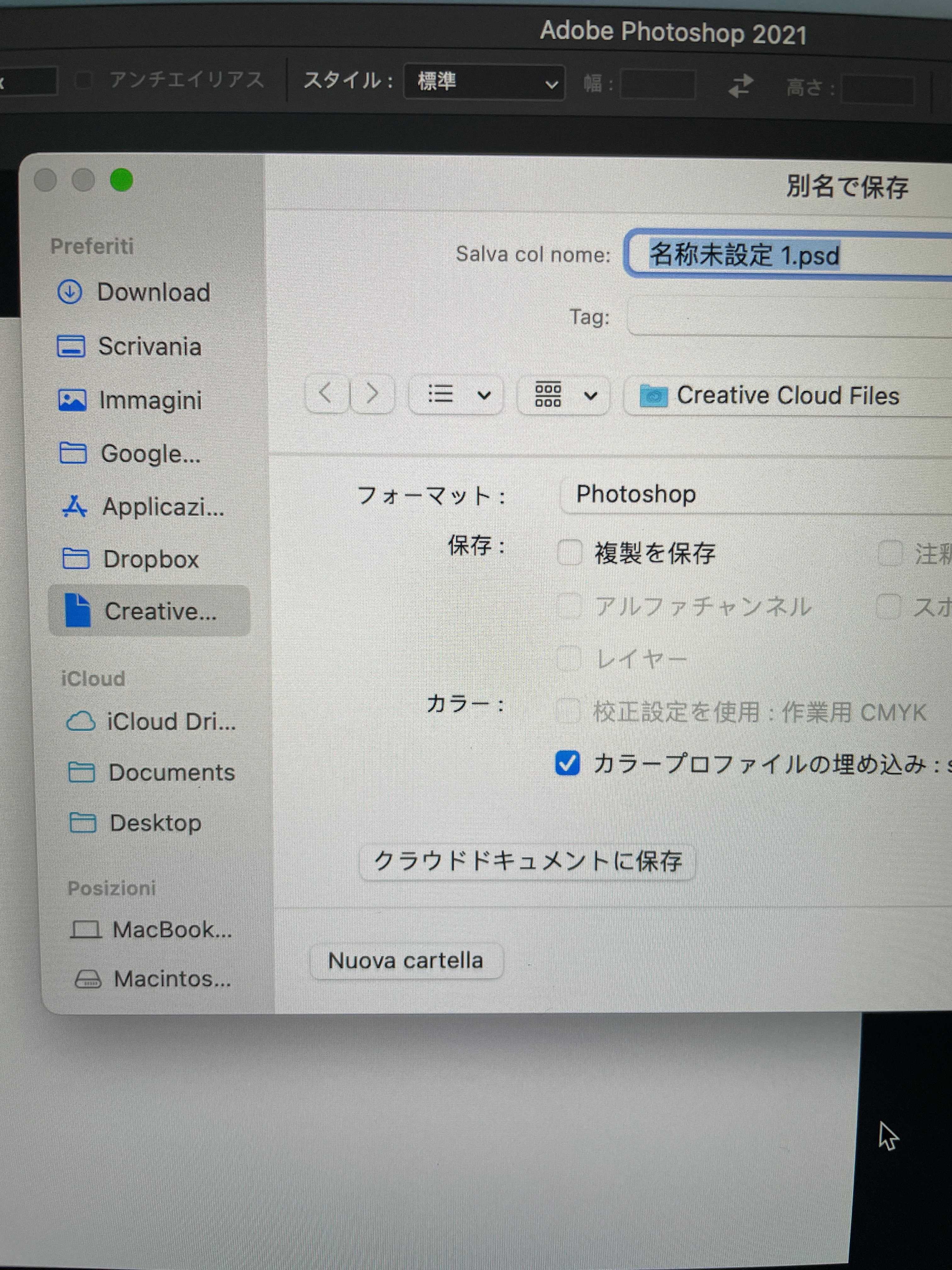Select Immagini folder in sidebar
The height and width of the screenshot is (1270, 952).
[150, 400]
